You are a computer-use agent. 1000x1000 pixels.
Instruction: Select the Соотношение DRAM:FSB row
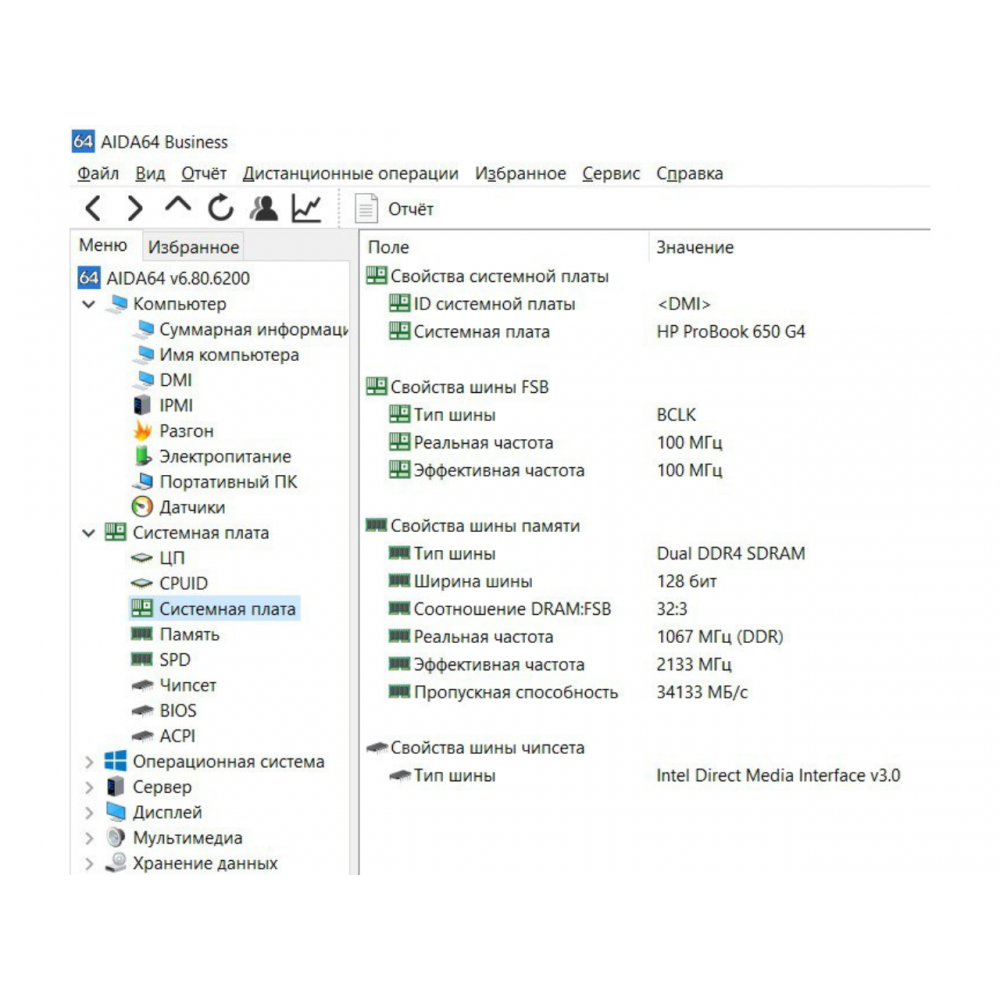tap(499, 609)
